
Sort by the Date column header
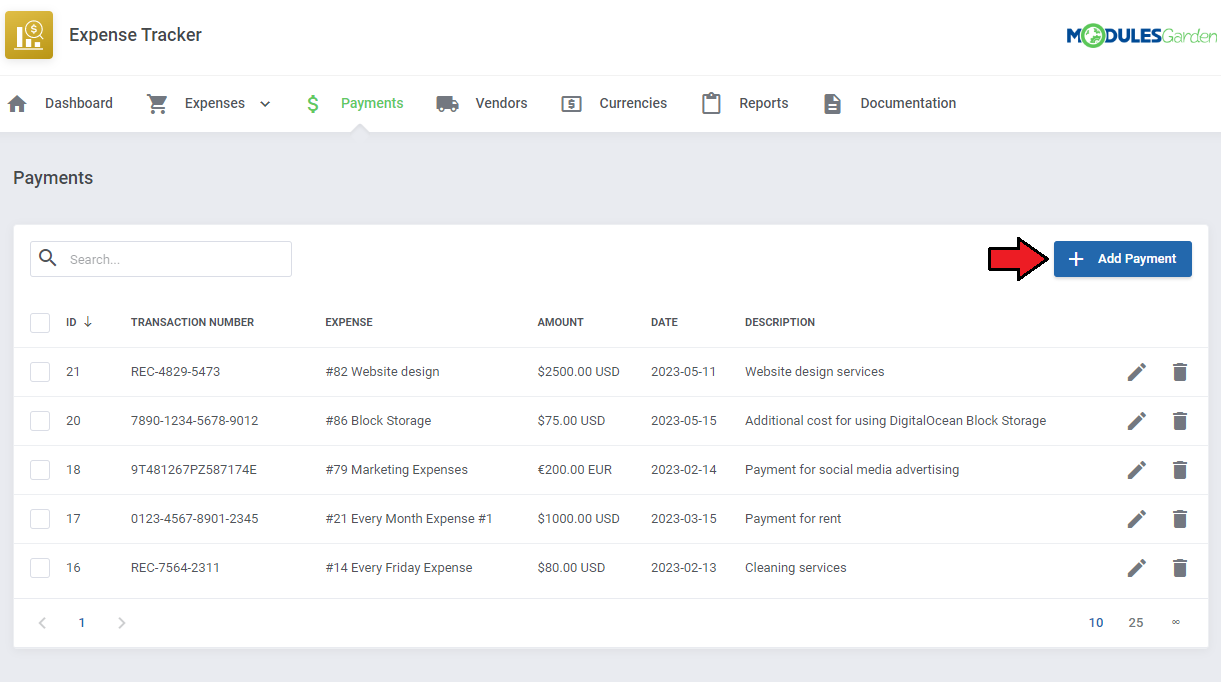pyautogui.click(x=664, y=322)
